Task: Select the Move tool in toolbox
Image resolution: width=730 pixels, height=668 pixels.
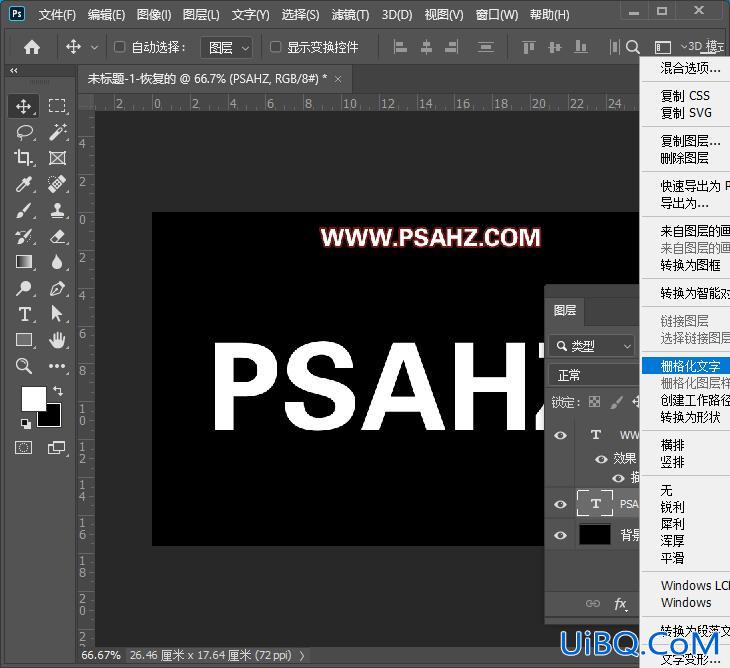Action: pos(23,106)
